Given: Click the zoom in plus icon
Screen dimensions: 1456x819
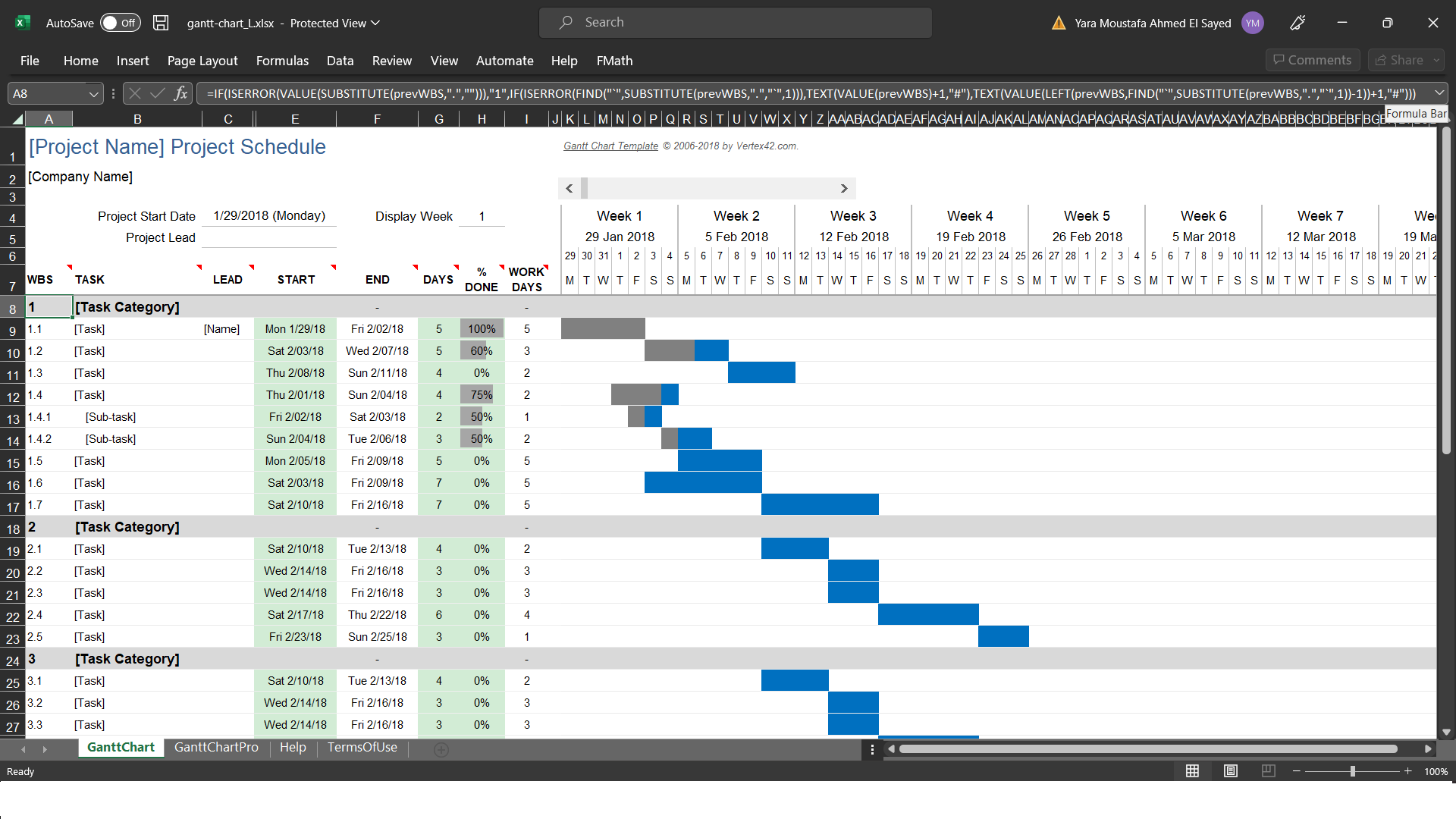Looking at the screenshot, I should (x=1408, y=771).
